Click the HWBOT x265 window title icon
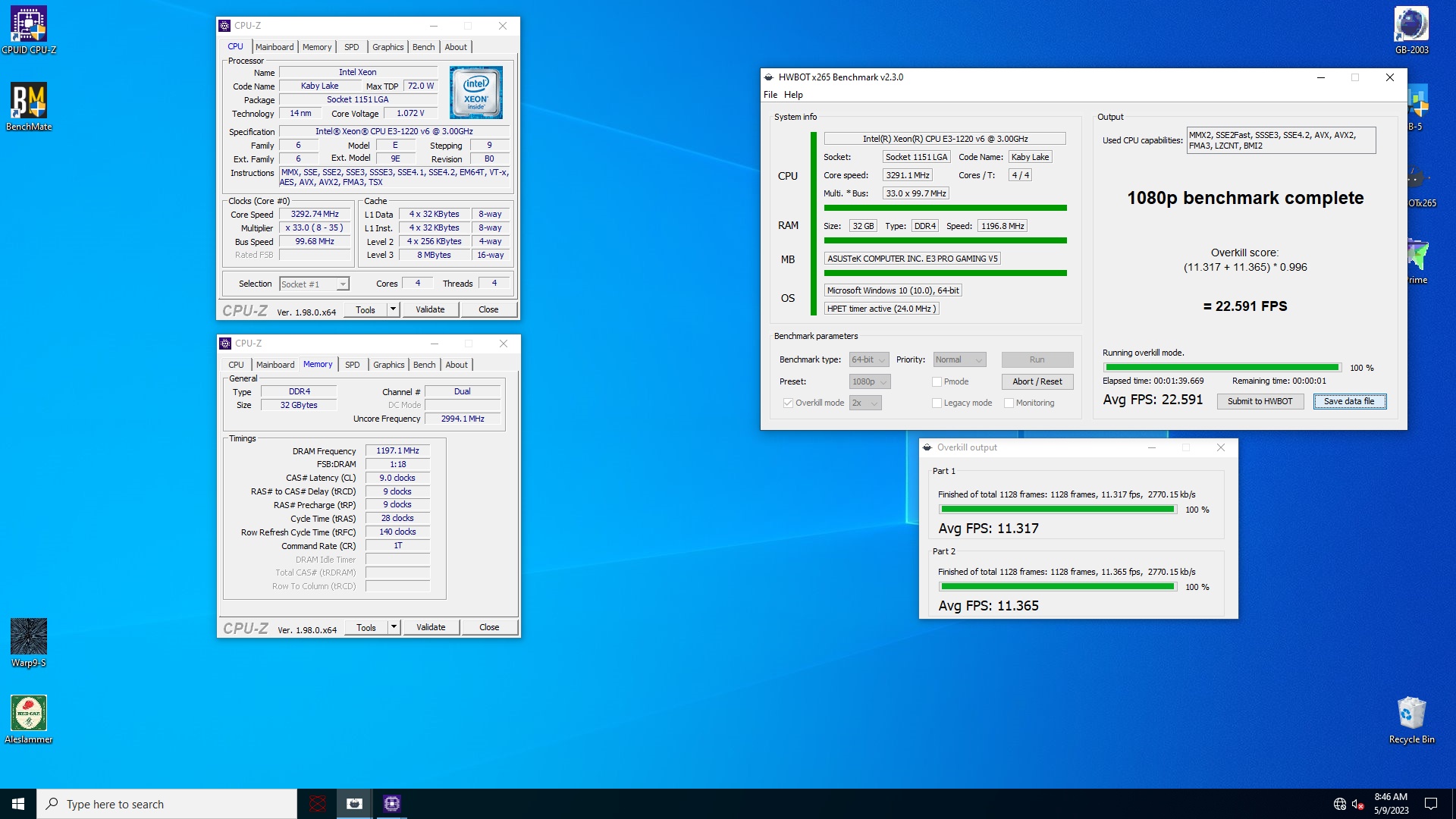Image resolution: width=1456 pixels, height=819 pixels. (769, 77)
